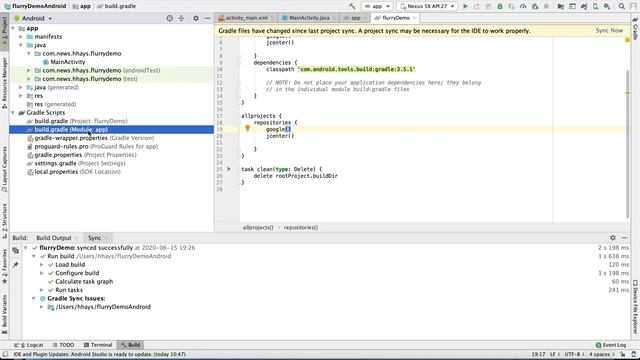Click the Project Structure folder icon
Image resolution: width=640 pixels, height=360 pixels.
561,6
